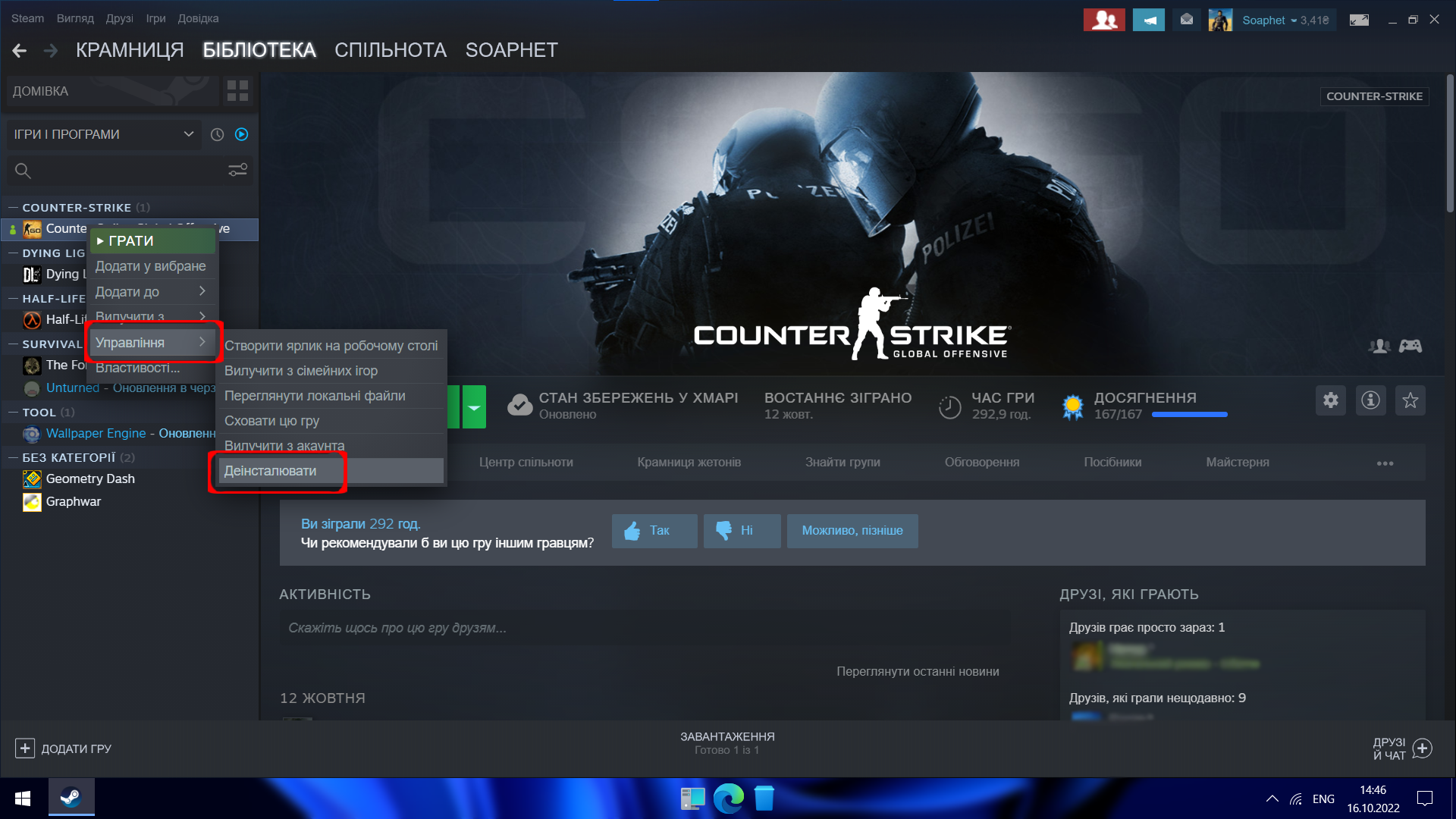The height and width of the screenshot is (819, 1456).
Task: Open the inbox envelope icon
Action: tap(1187, 20)
